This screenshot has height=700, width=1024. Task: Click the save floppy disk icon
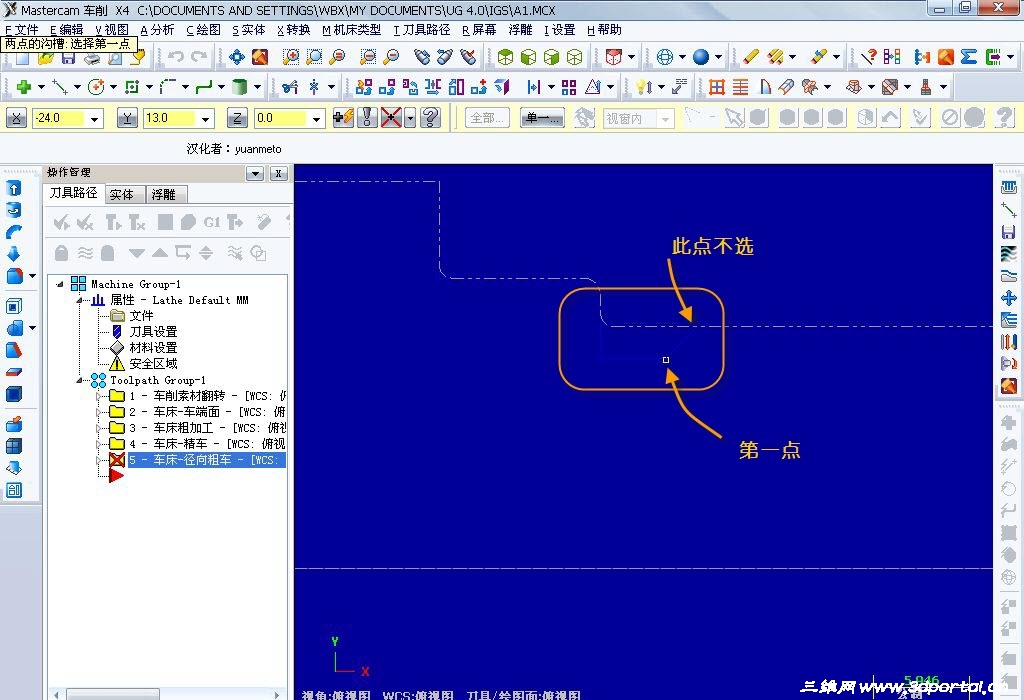point(68,58)
